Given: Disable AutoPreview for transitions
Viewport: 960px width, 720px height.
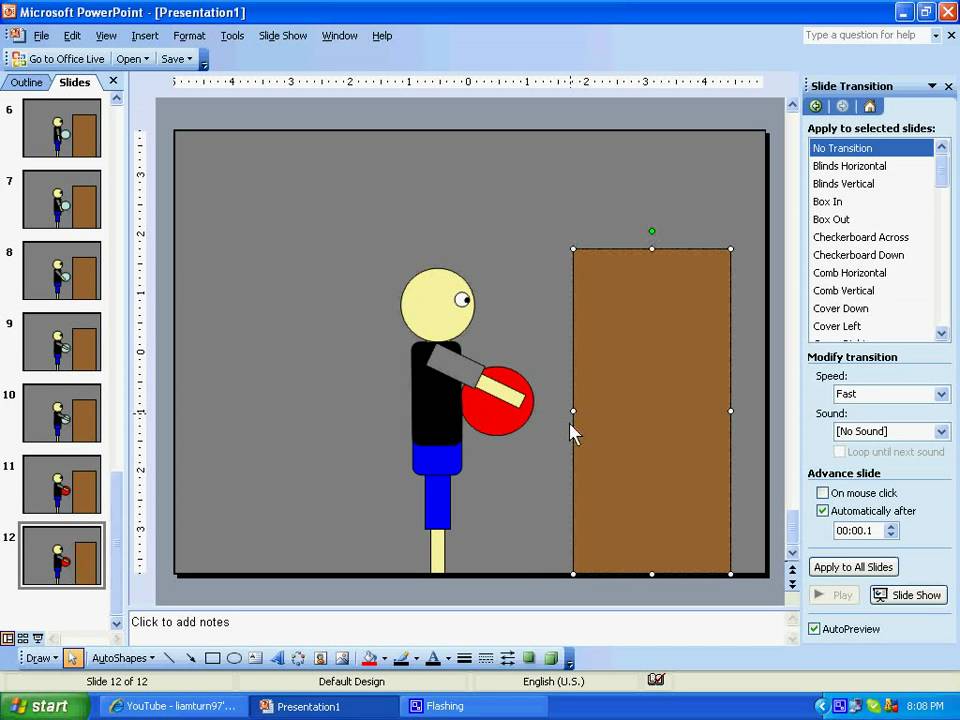Looking at the screenshot, I should (815, 628).
